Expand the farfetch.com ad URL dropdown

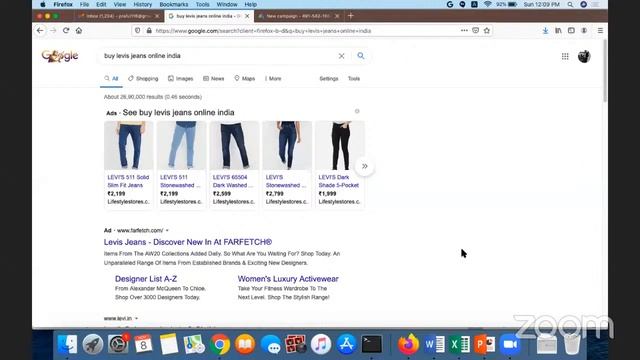pyautogui.click(x=167, y=231)
